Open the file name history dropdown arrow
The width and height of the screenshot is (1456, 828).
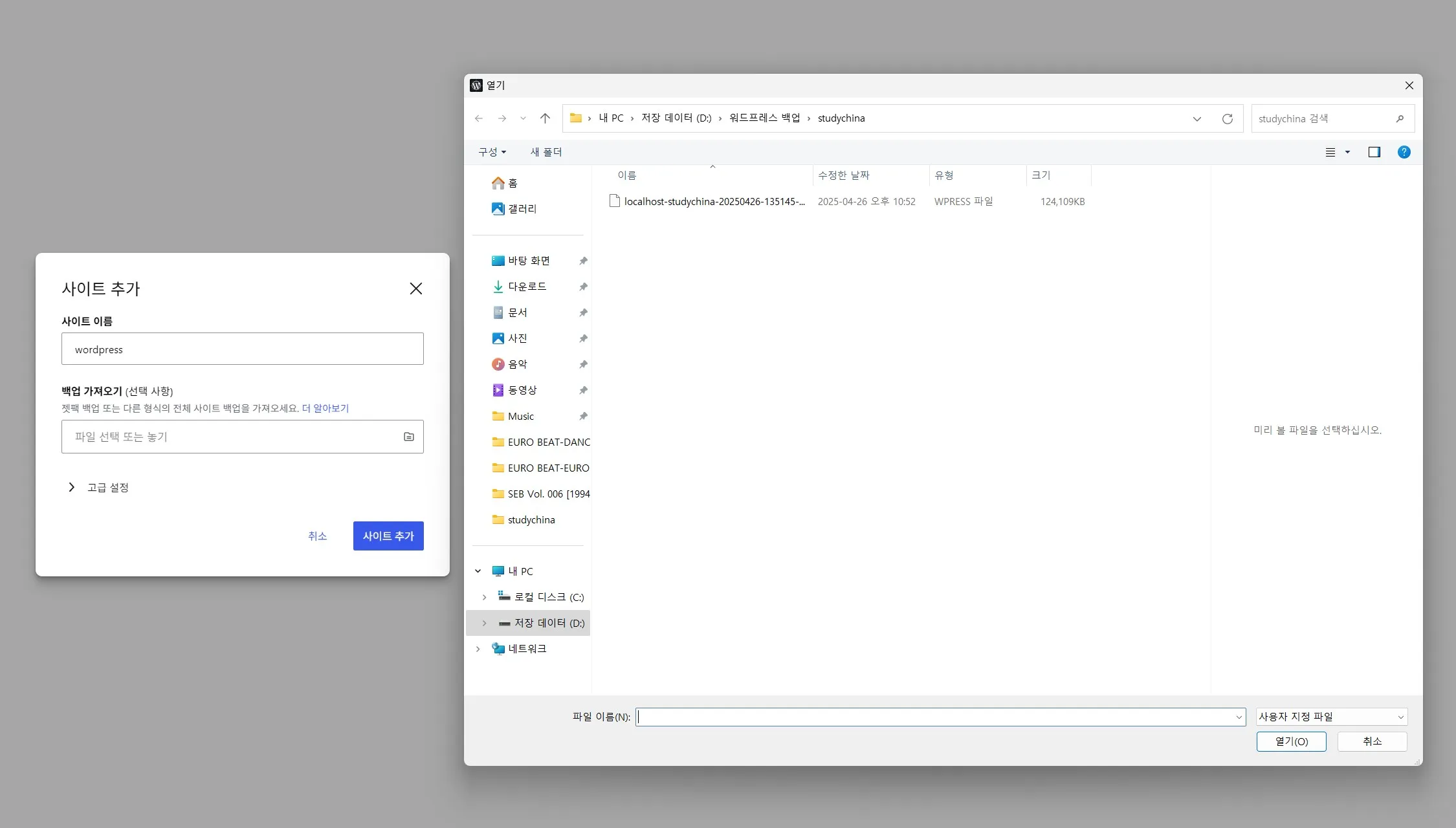pos(1239,717)
